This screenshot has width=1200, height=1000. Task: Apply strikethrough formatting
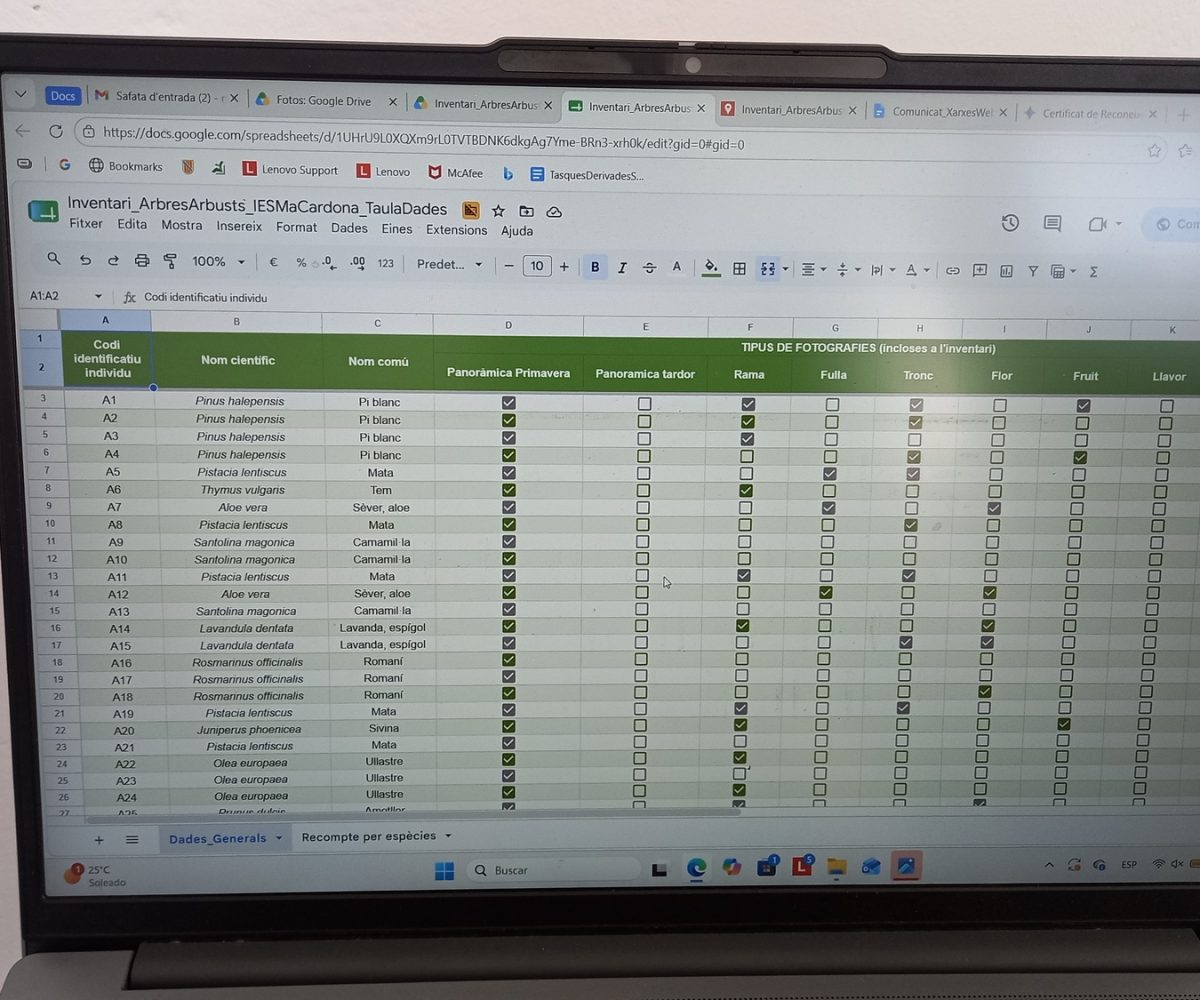pos(649,267)
